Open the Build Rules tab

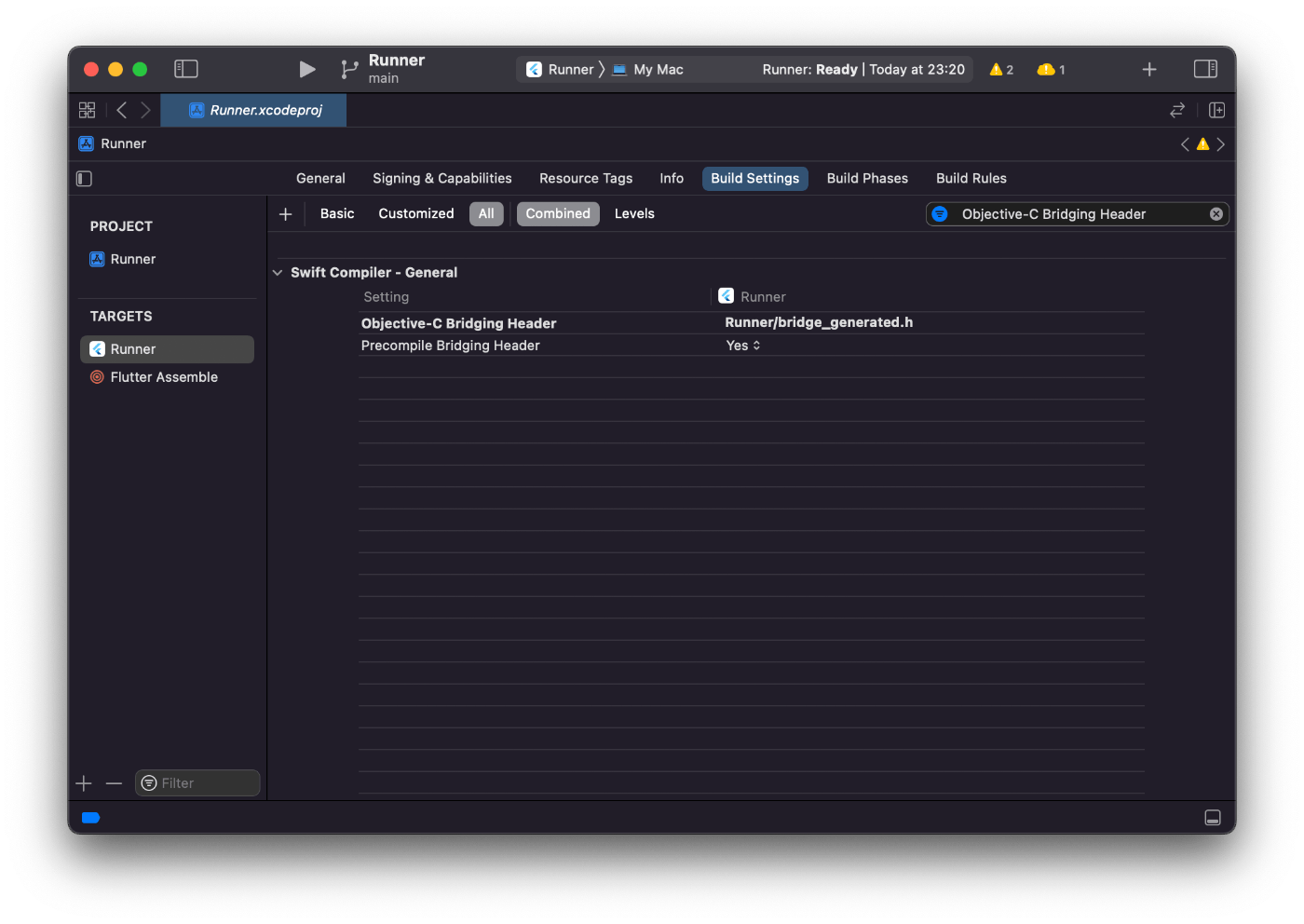click(x=971, y=178)
